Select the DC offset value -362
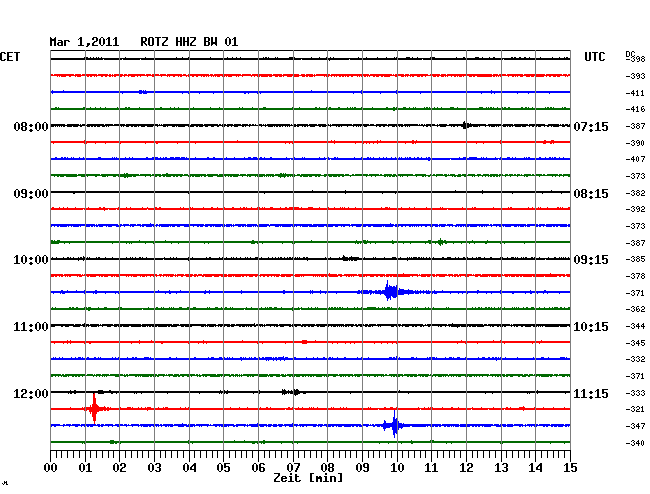Image resolution: width=650 pixels, height=494 pixels. (635, 309)
